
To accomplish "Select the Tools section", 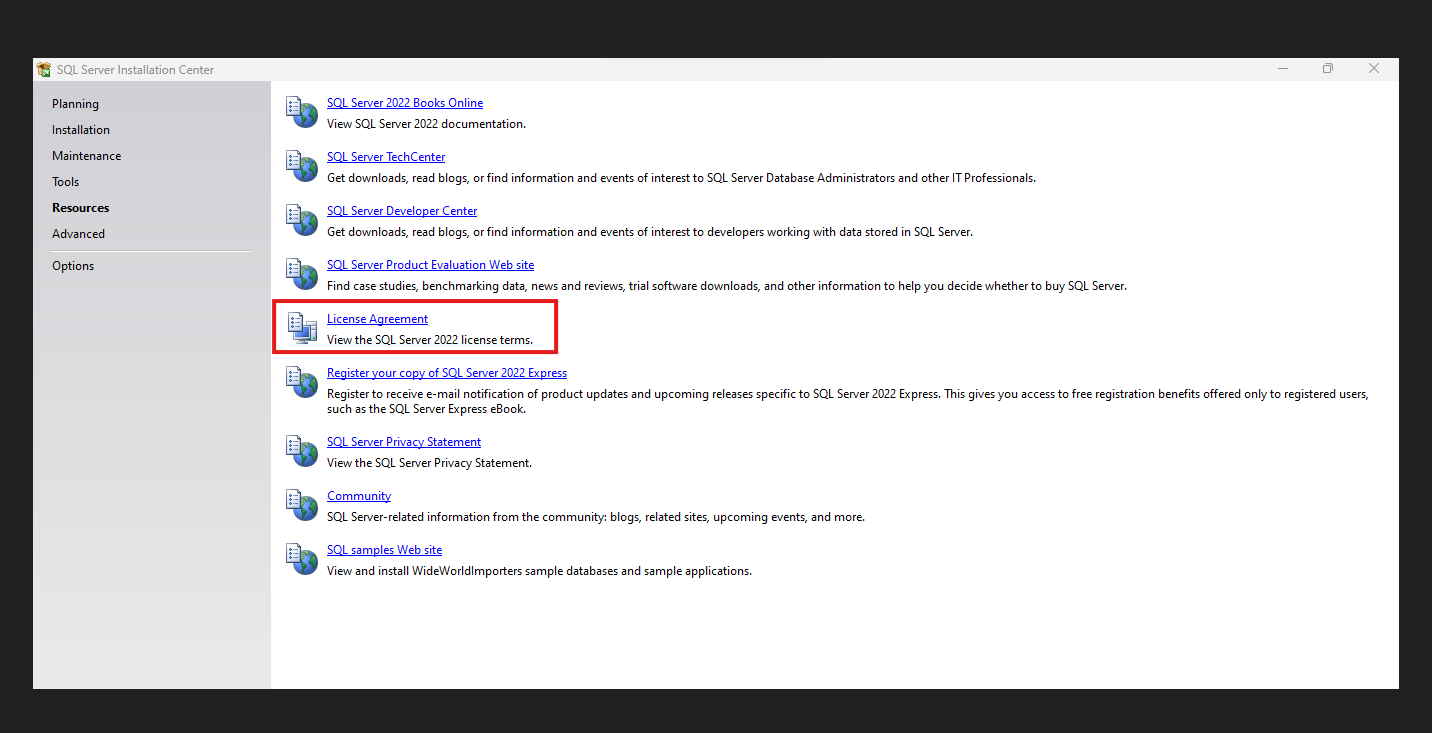I will point(66,182).
